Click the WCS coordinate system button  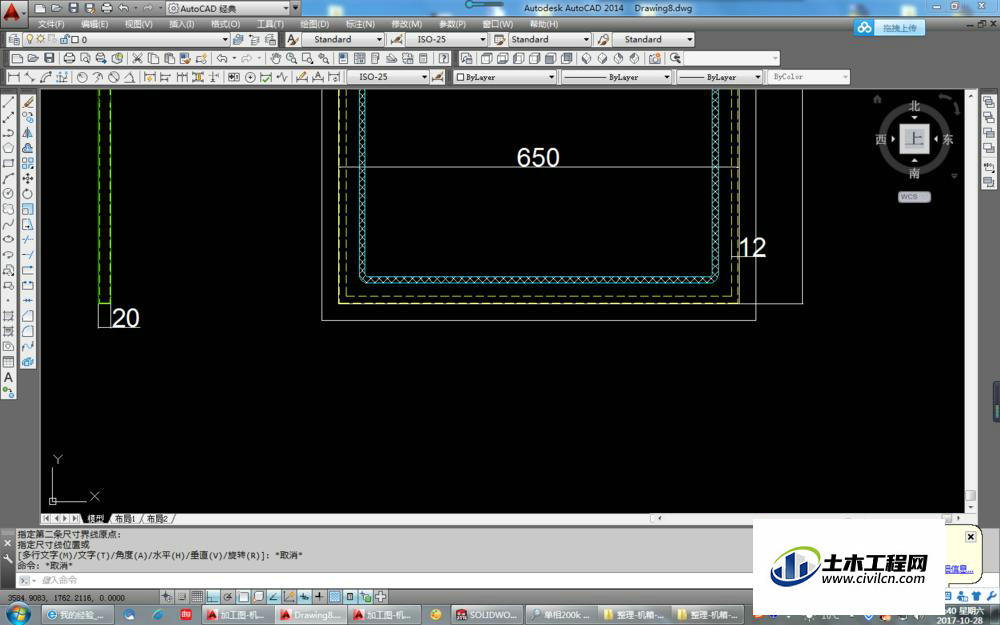pos(914,197)
